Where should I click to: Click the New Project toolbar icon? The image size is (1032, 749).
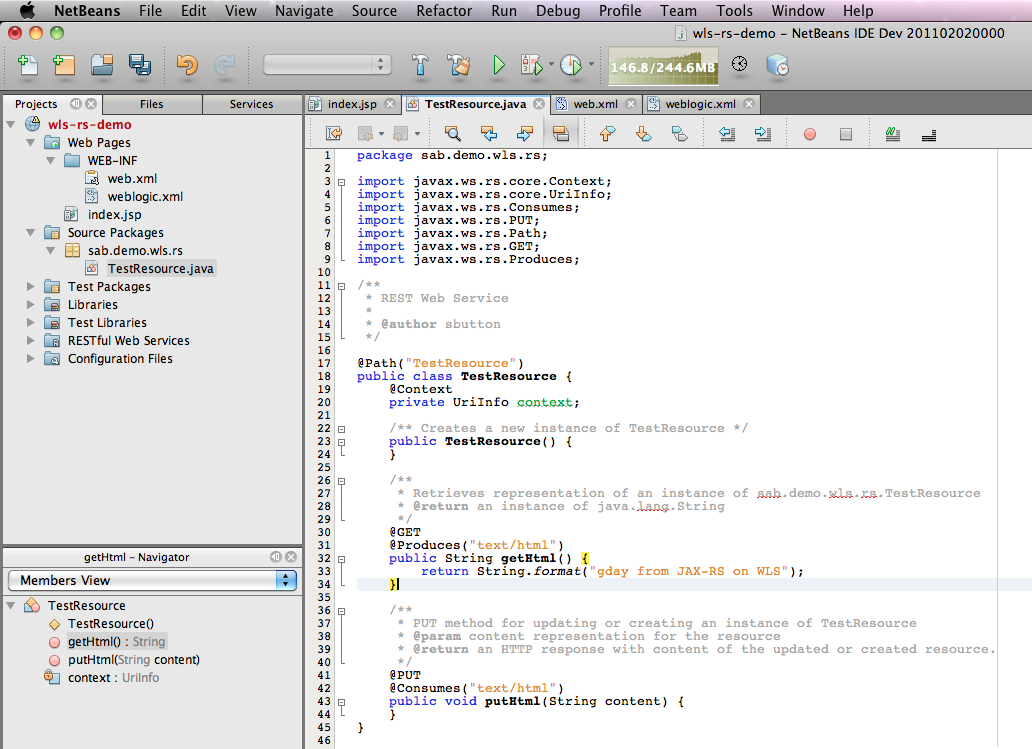click(62, 65)
